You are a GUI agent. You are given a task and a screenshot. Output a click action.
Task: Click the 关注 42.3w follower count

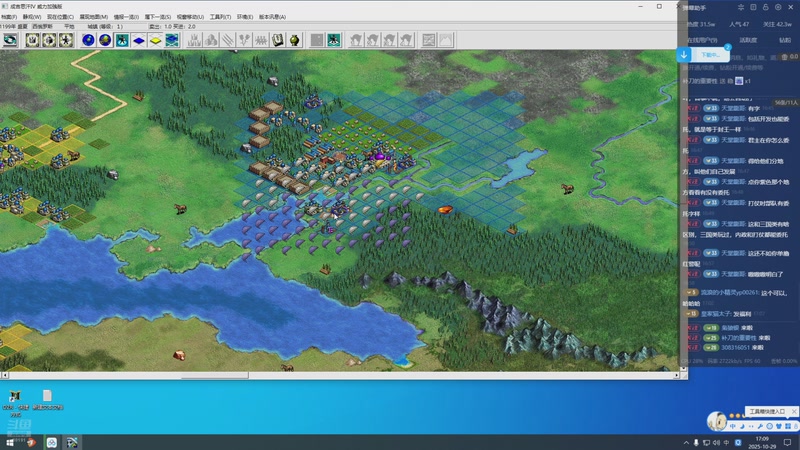[x=777, y=24]
